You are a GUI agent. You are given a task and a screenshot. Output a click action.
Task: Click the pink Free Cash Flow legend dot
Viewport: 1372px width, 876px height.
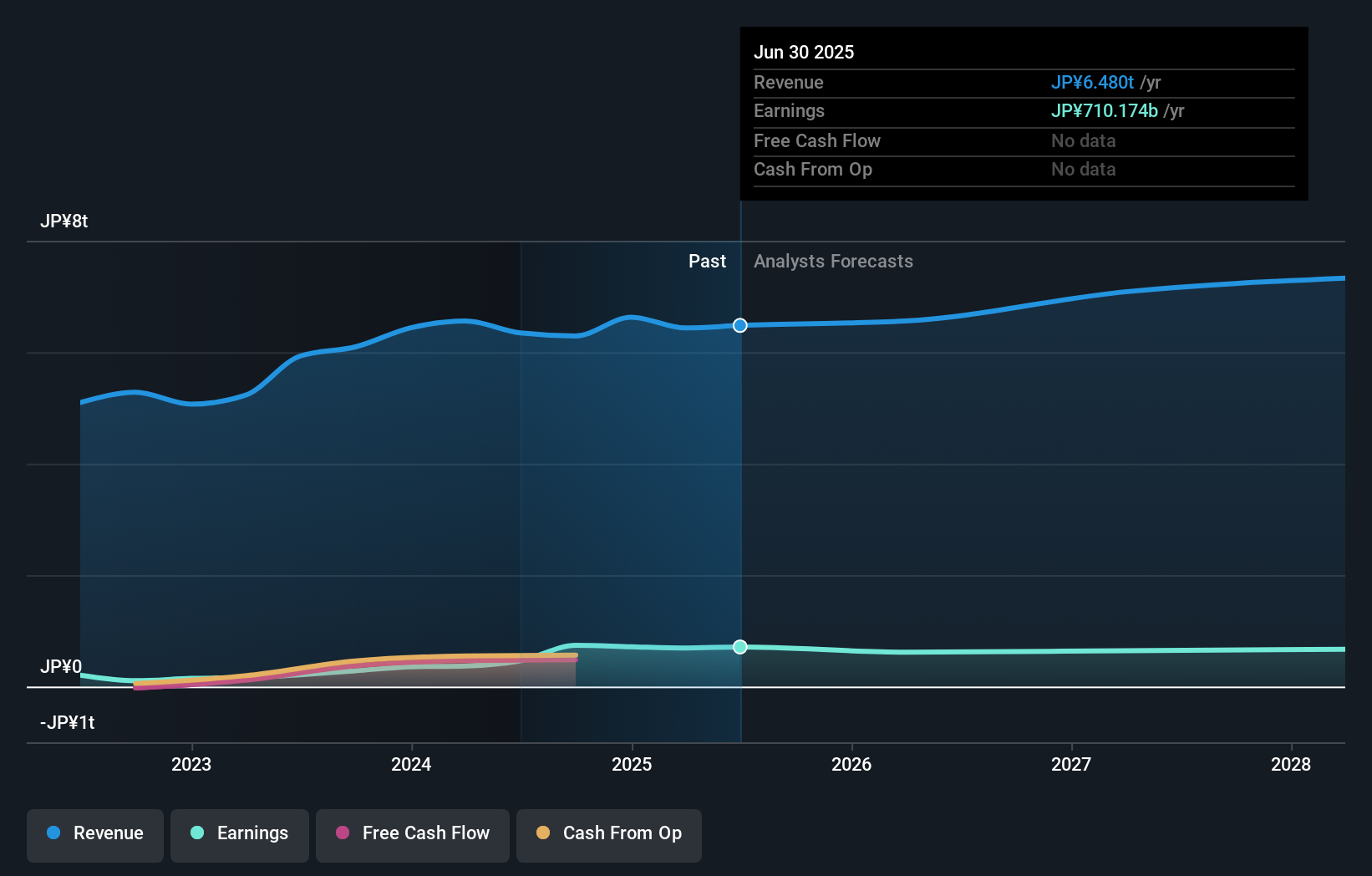343,834
